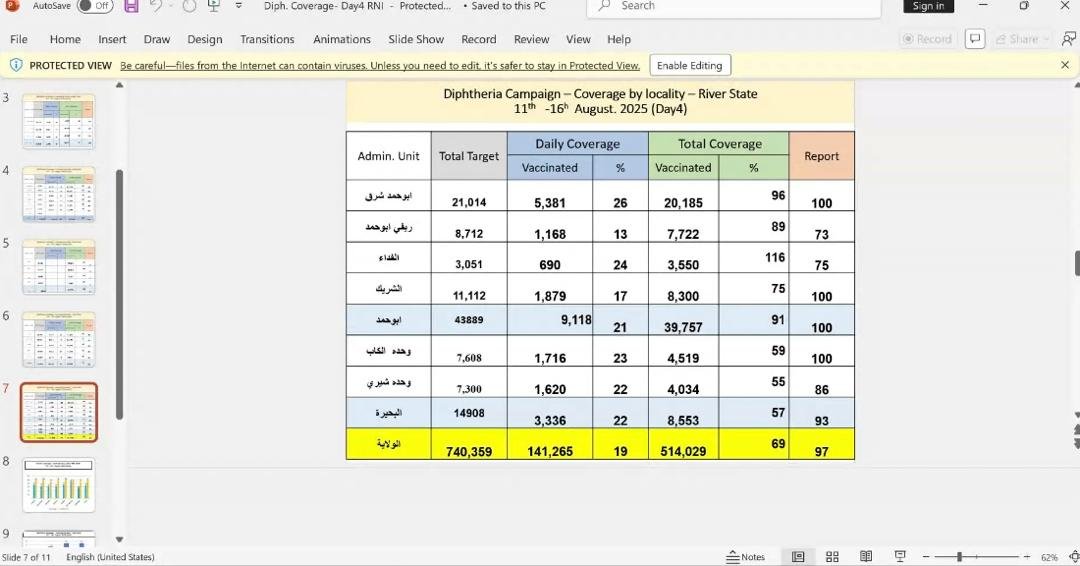The width and height of the screenshot is (1080, 566).
Task: Click the Save icon in title bar
Action: [x=131, y=6]
